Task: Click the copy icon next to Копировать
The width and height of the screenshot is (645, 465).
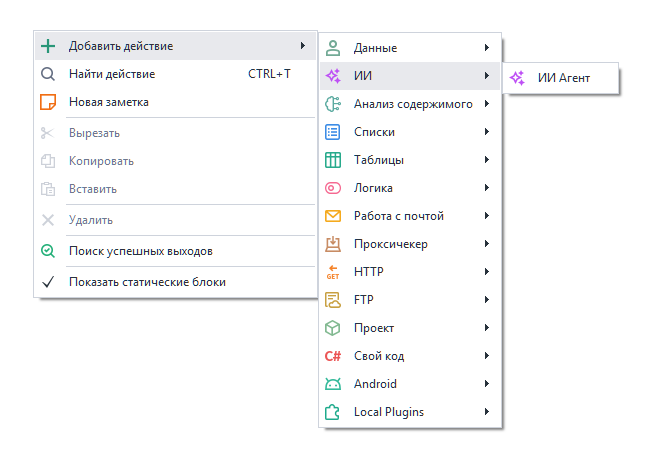Action: (48, 161)
